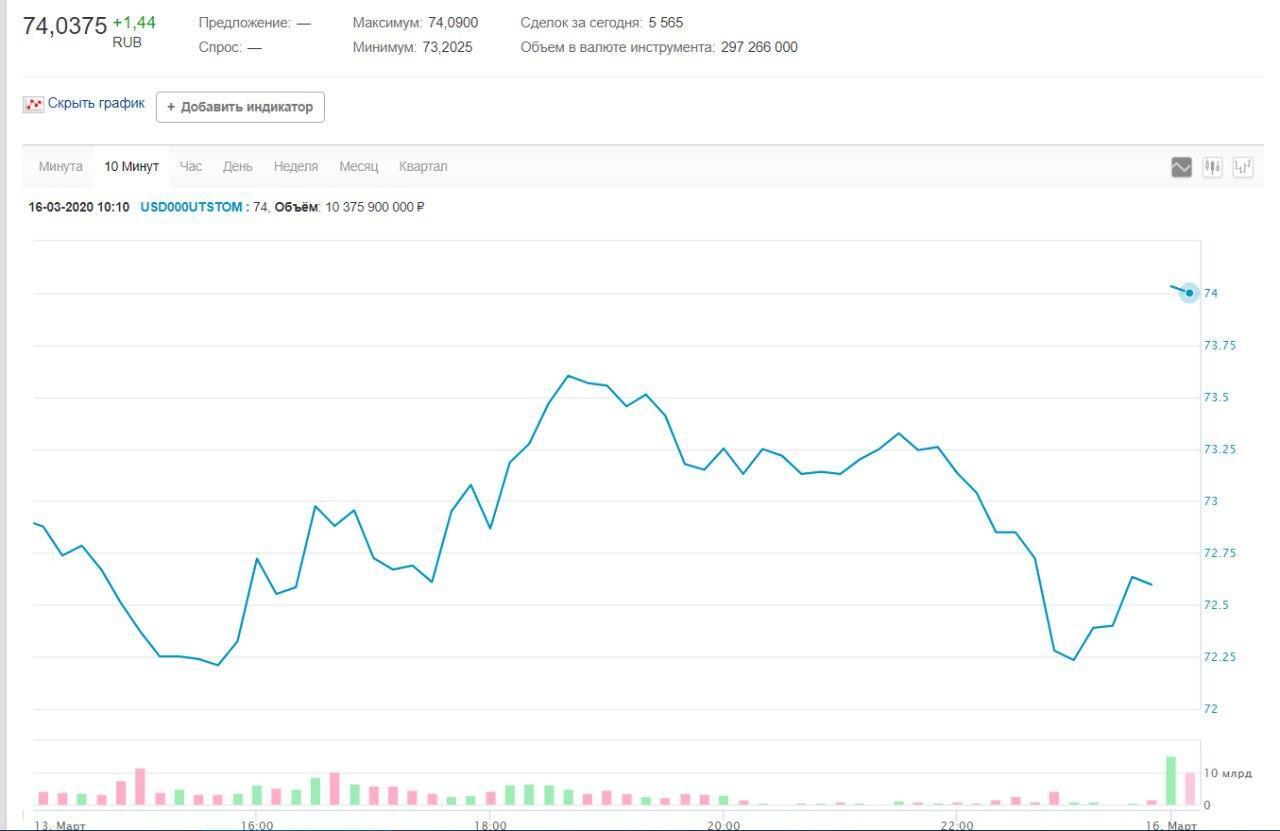Click the 73.5 price axis label
Viewport: 1280px width, 831px height.
[x=1216, y=397]
